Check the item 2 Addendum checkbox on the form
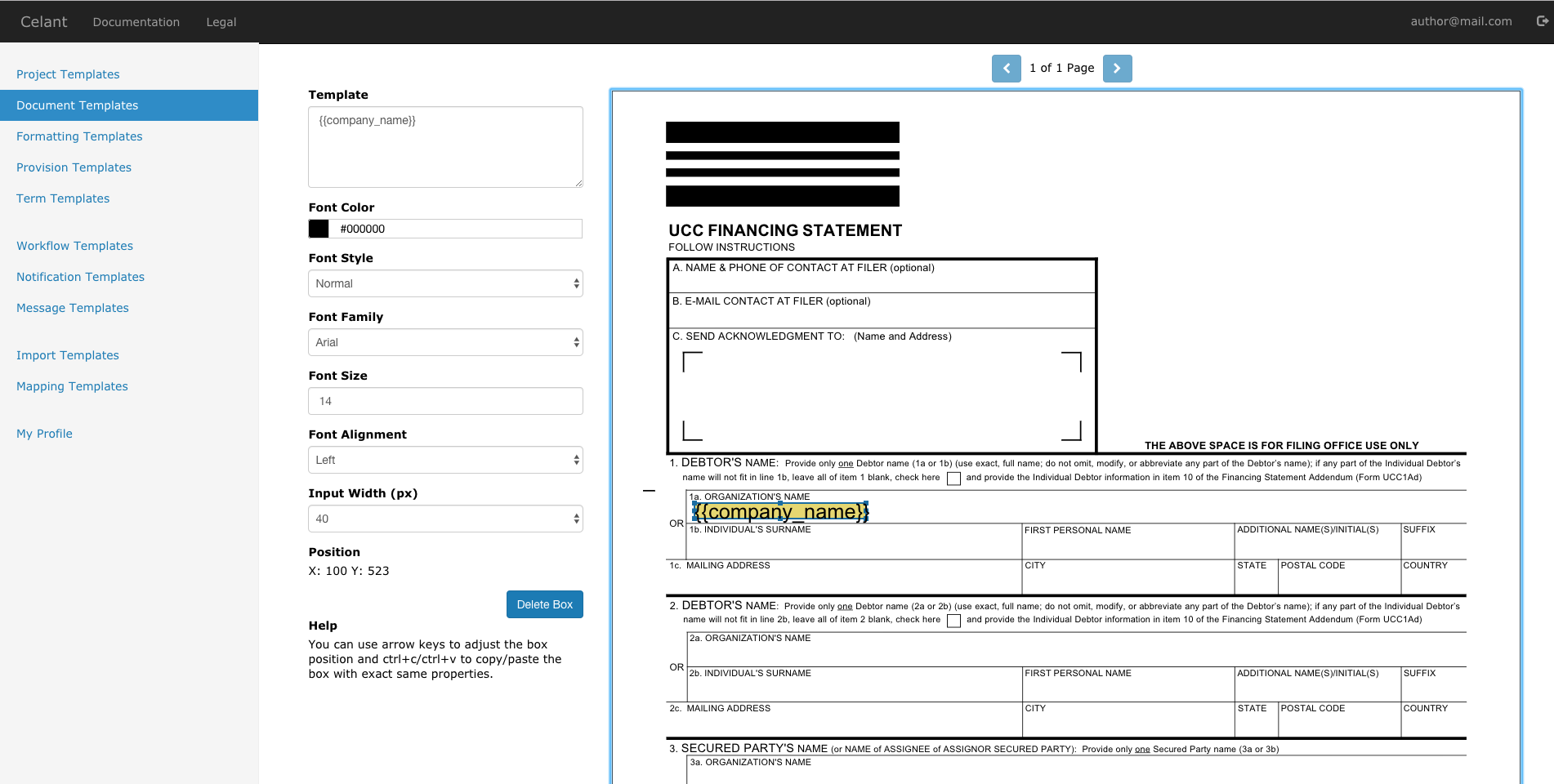This screenshot has height=784, width=1554. point(953,621)
